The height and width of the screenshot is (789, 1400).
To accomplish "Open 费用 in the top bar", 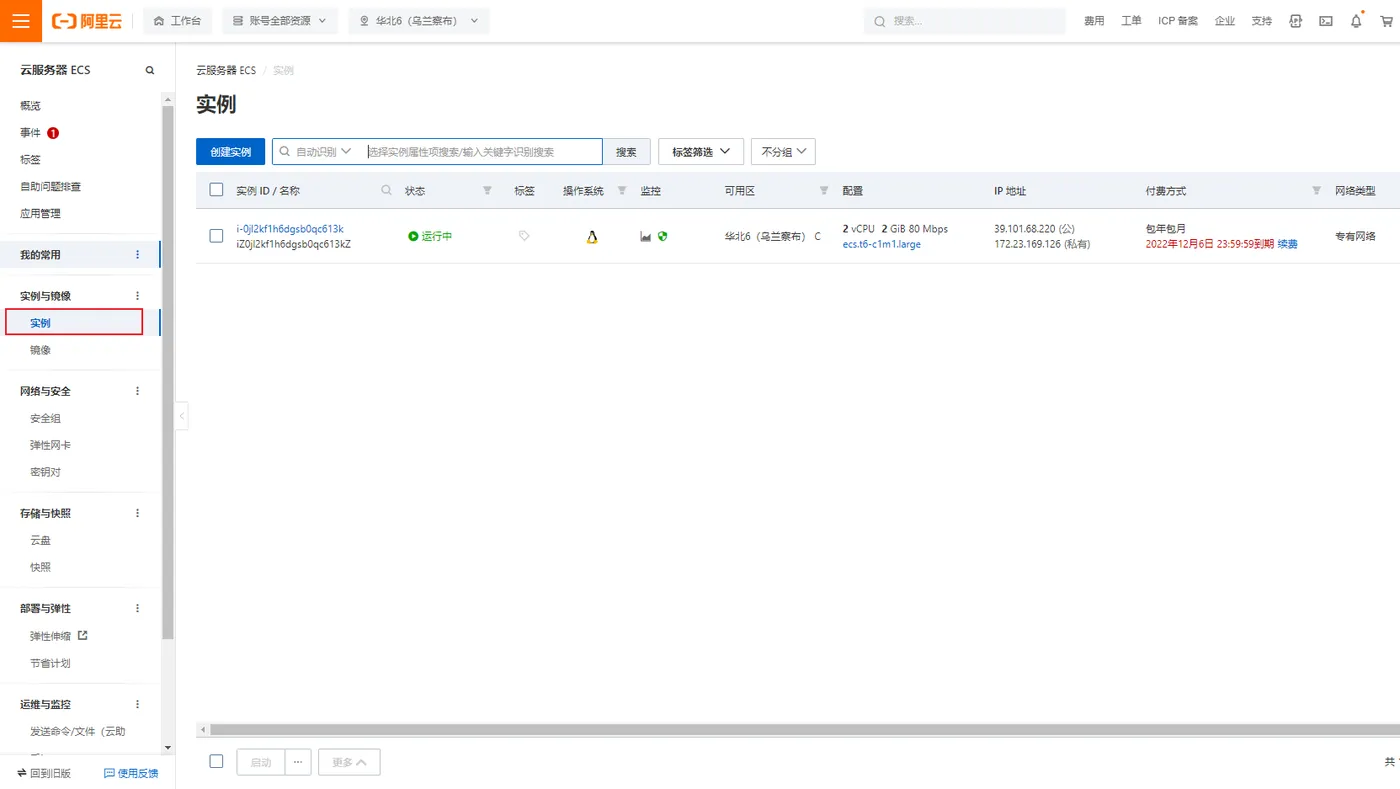I will coord(1094,21).
